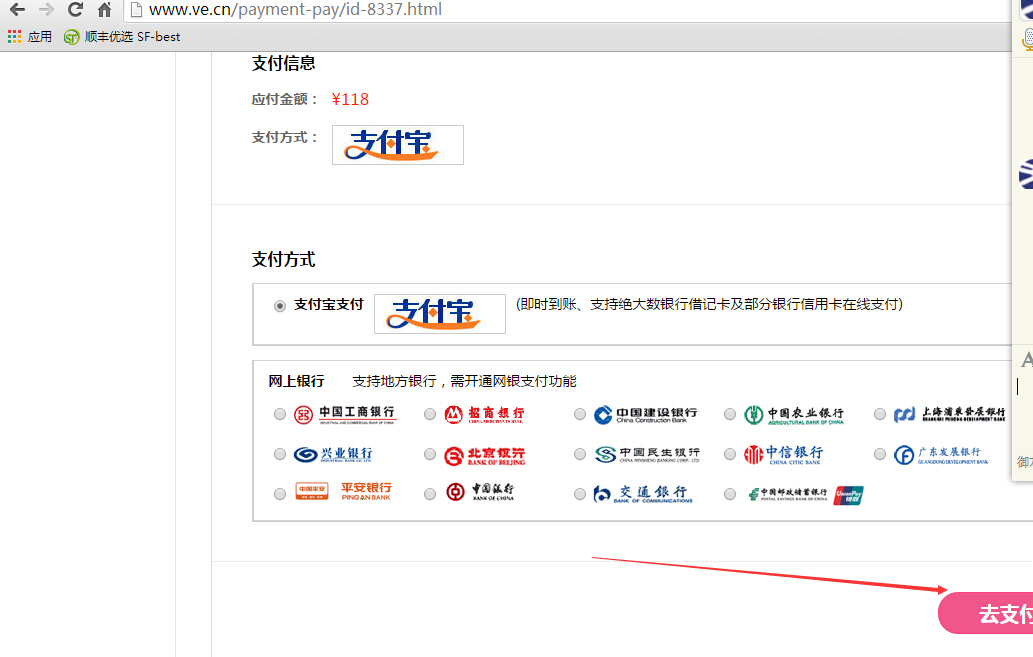The height and width of the screenshot is (657, 1033).
Task: Select 广东发展银行 radio button
Action: (x=880, y=454)
